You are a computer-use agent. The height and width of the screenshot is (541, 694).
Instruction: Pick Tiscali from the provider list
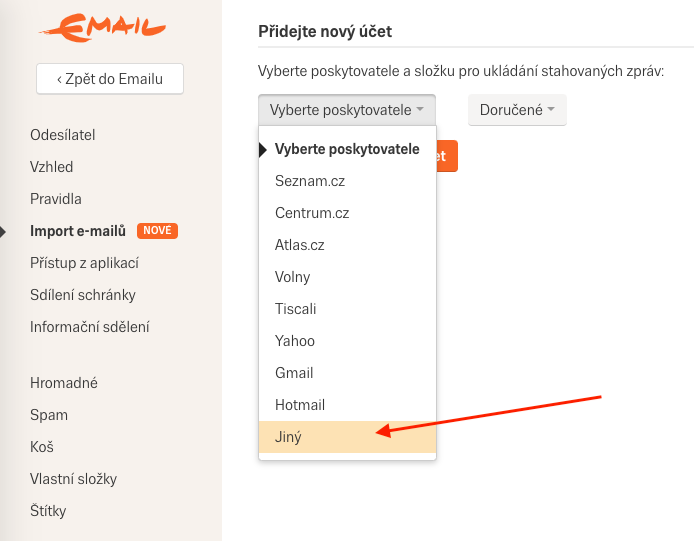pyautogui.click(x=347, y=309)
